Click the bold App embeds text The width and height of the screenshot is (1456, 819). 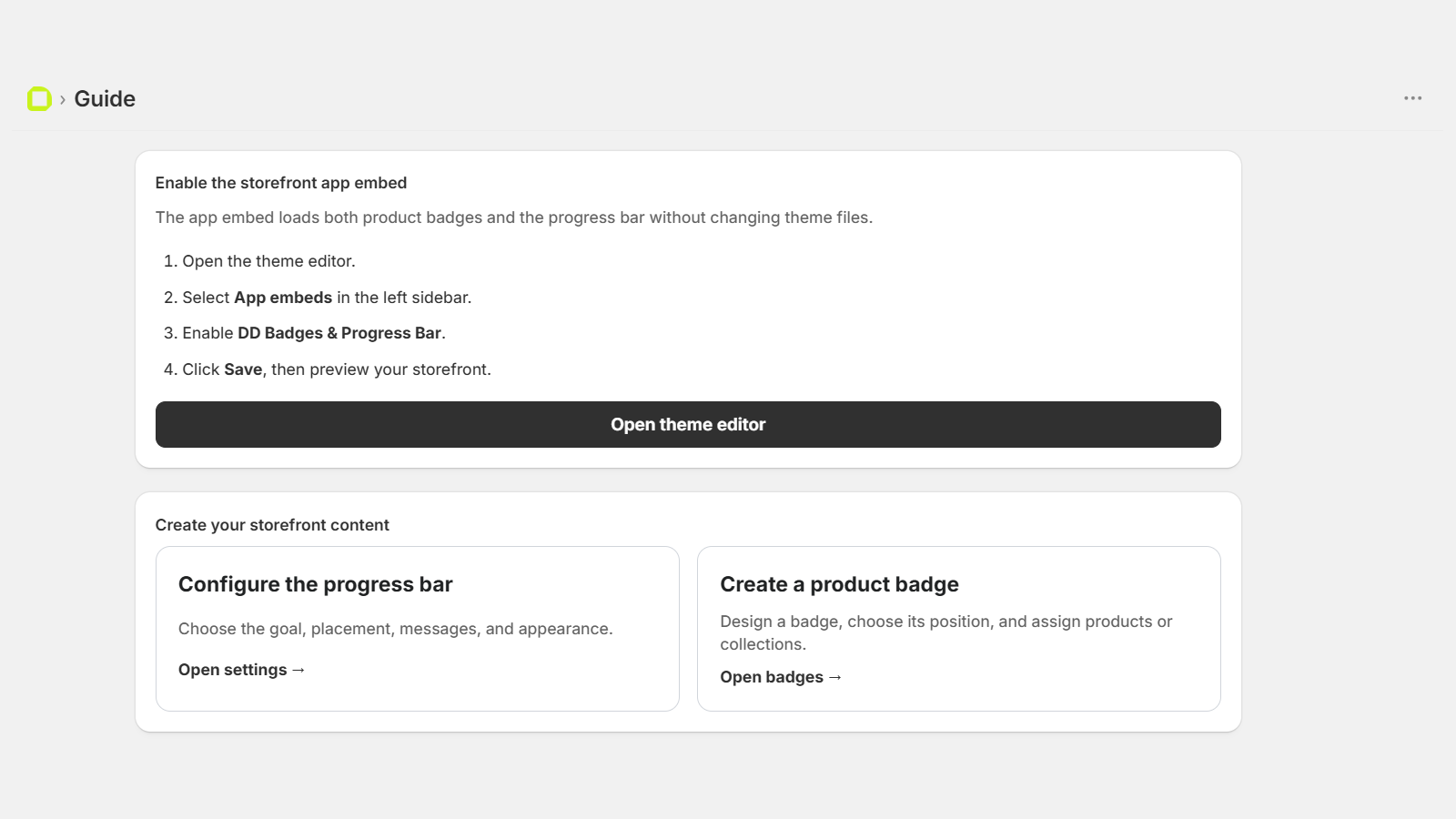[283, 298]
